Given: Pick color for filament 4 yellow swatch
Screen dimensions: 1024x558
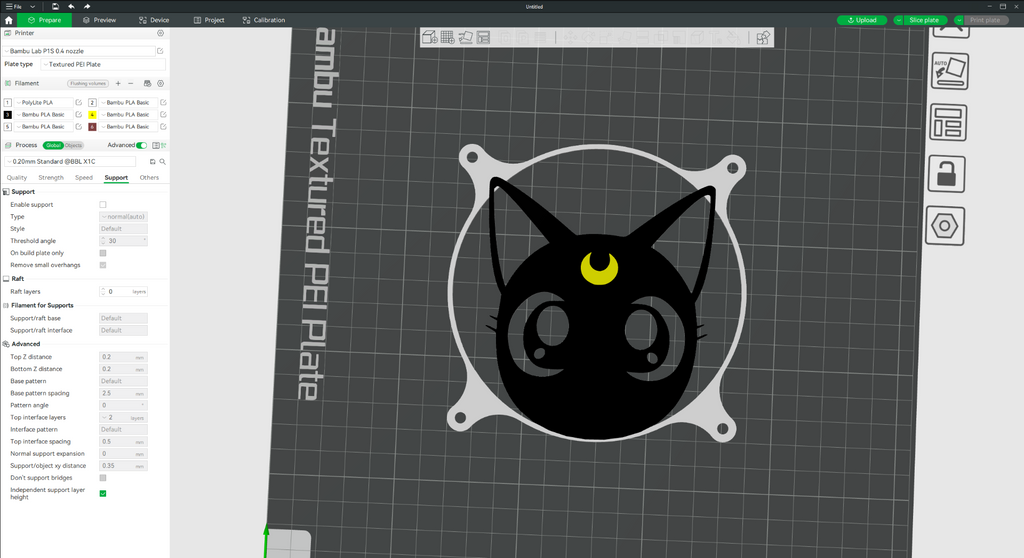Looking at the screenshot, I should pyautogui.click(x=92, y=114).
